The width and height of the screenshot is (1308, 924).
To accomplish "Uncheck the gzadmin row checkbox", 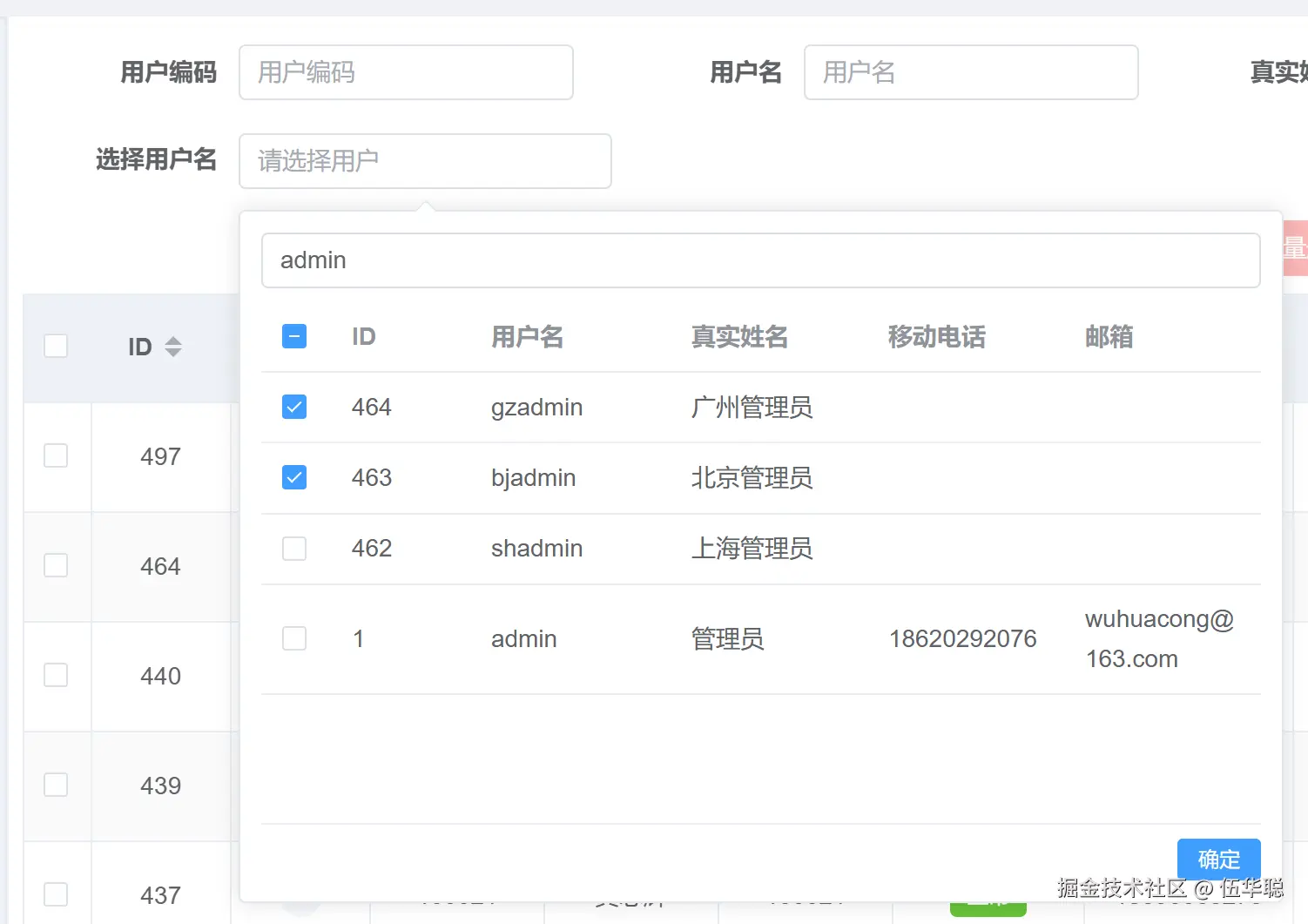I will tap(294, 407).
